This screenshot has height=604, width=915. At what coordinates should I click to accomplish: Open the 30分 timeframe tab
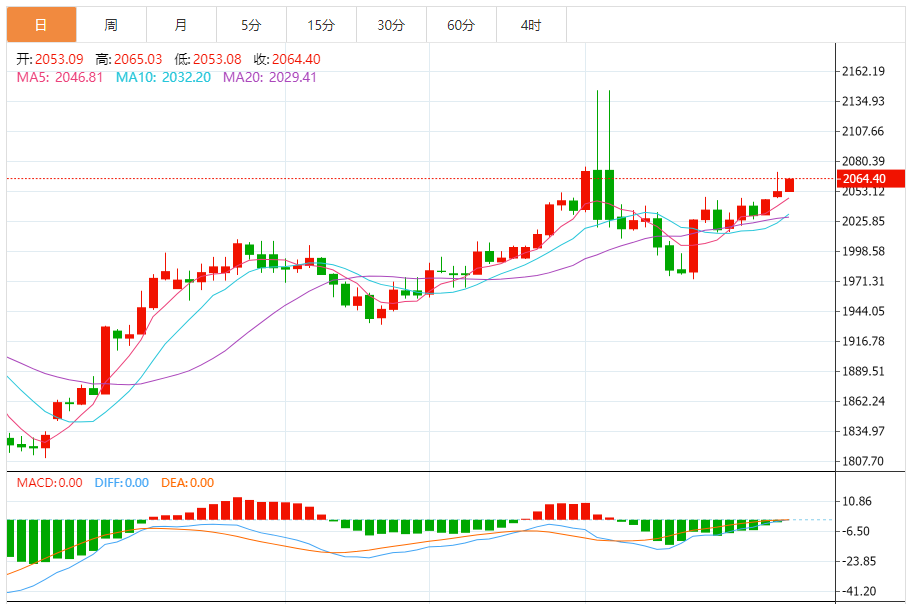392,25
